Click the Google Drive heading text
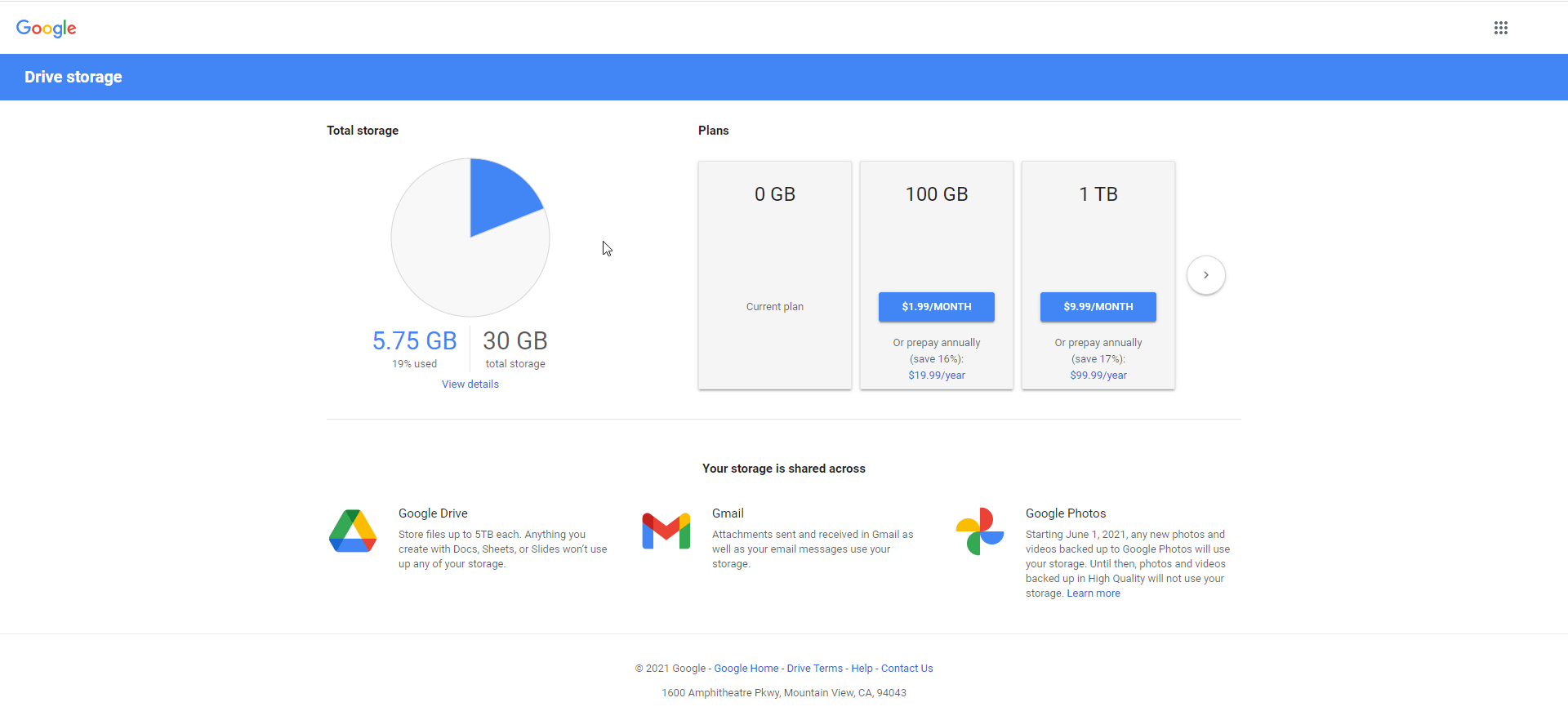 433,513
